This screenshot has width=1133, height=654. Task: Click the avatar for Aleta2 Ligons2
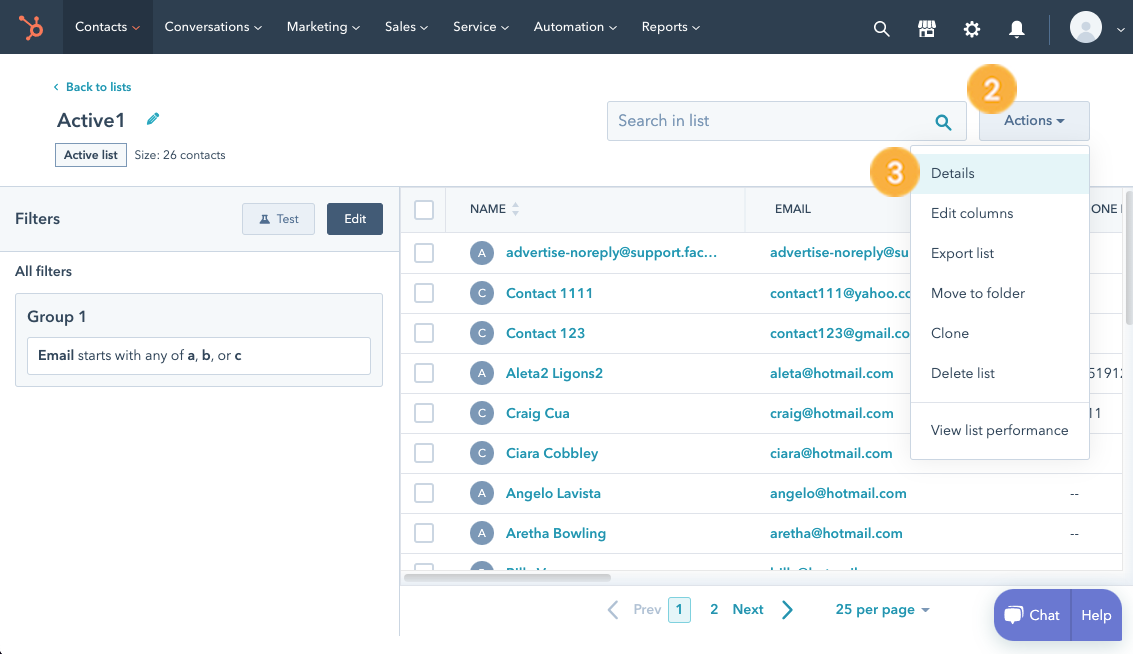(x=482, y=373)
